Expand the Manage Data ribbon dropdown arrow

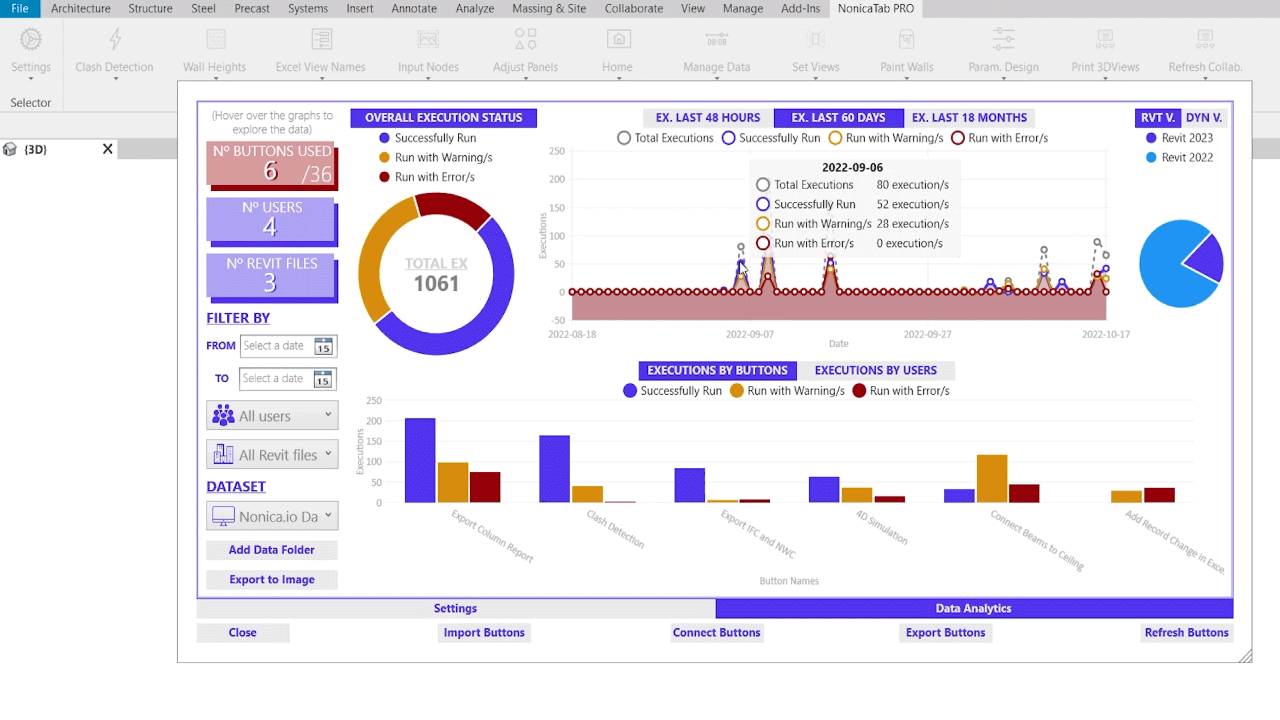point(717,79)
